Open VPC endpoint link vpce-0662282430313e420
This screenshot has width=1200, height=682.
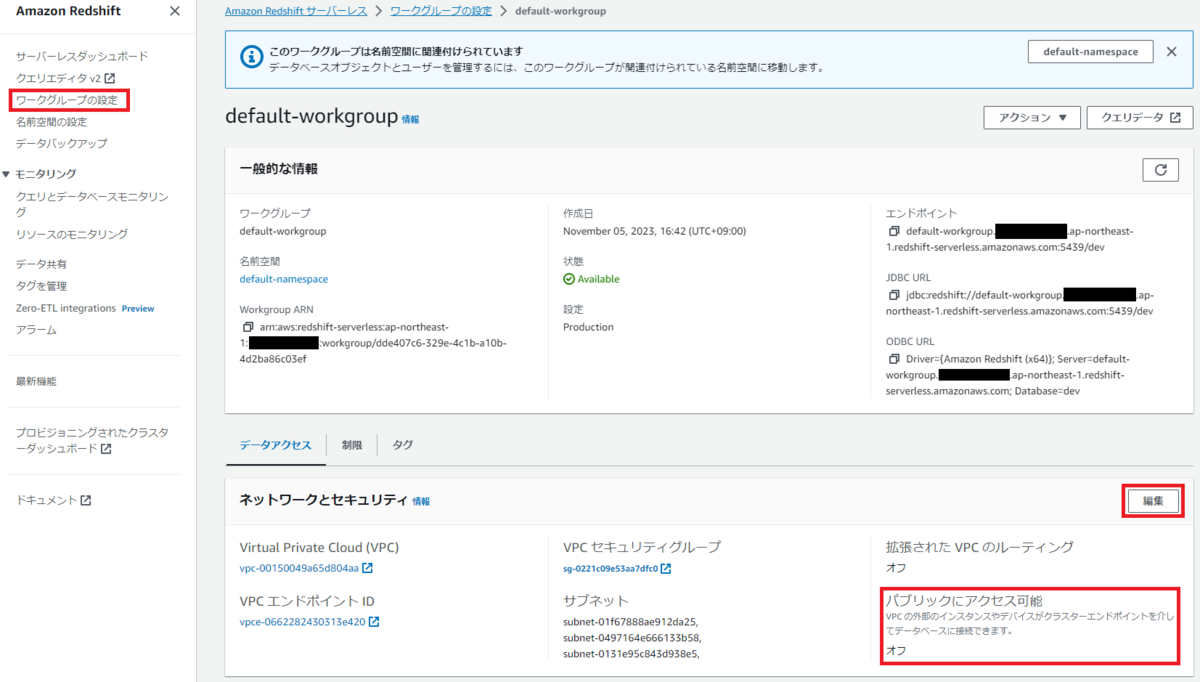(x=303, y=622)
